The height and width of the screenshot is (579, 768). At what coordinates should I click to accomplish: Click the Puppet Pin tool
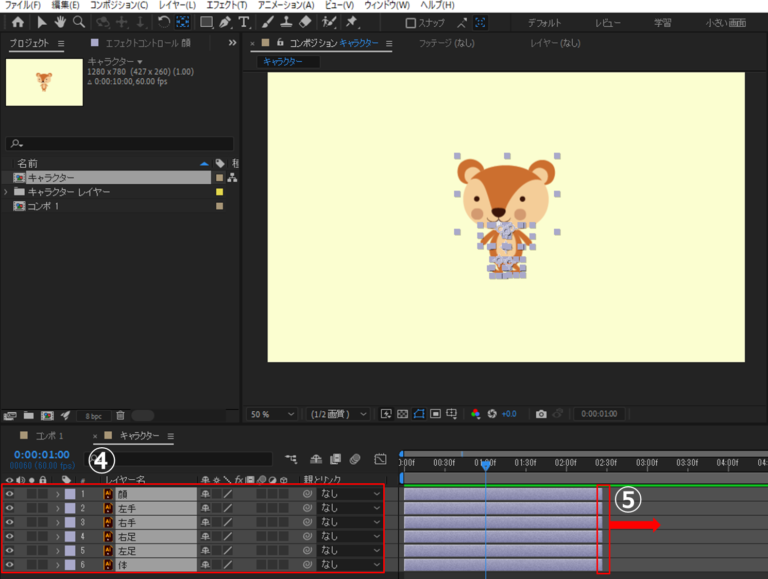[x=352, y=22]
